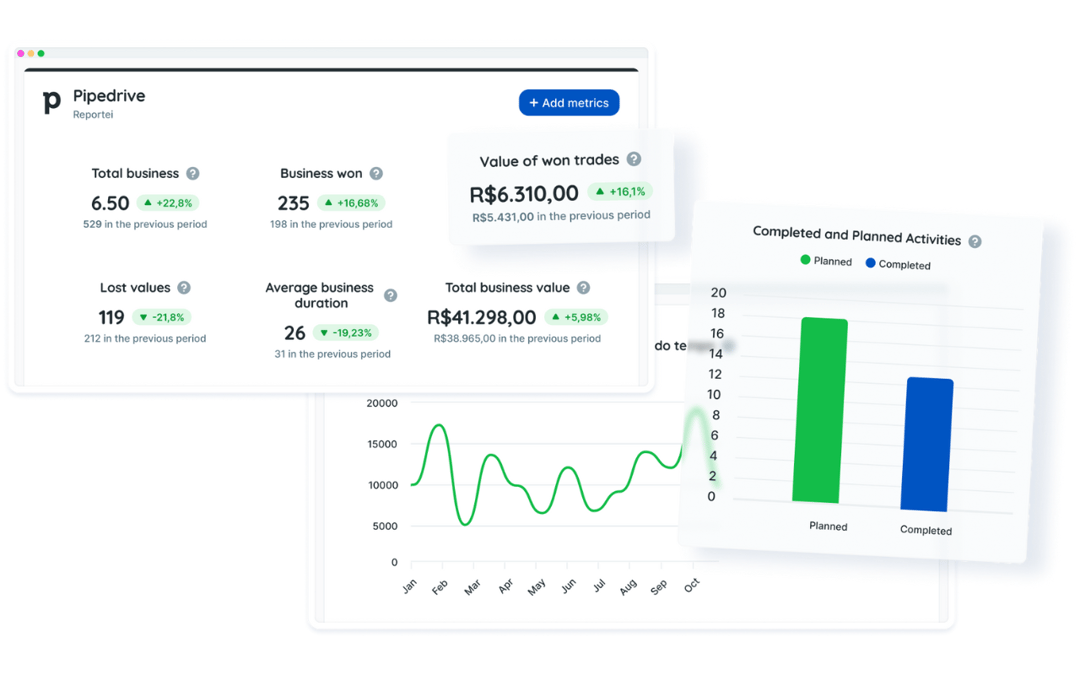1080x675 pixels.
Task: Click the Total business value 6.50
Action: click(x=110, y=203)
